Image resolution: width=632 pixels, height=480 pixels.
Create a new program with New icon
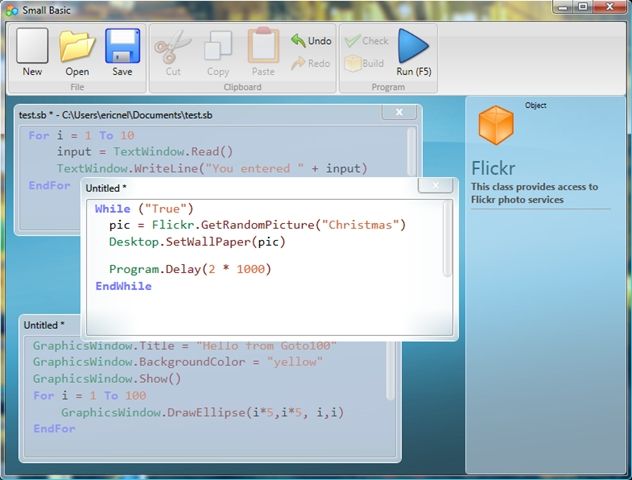point(32,46)
